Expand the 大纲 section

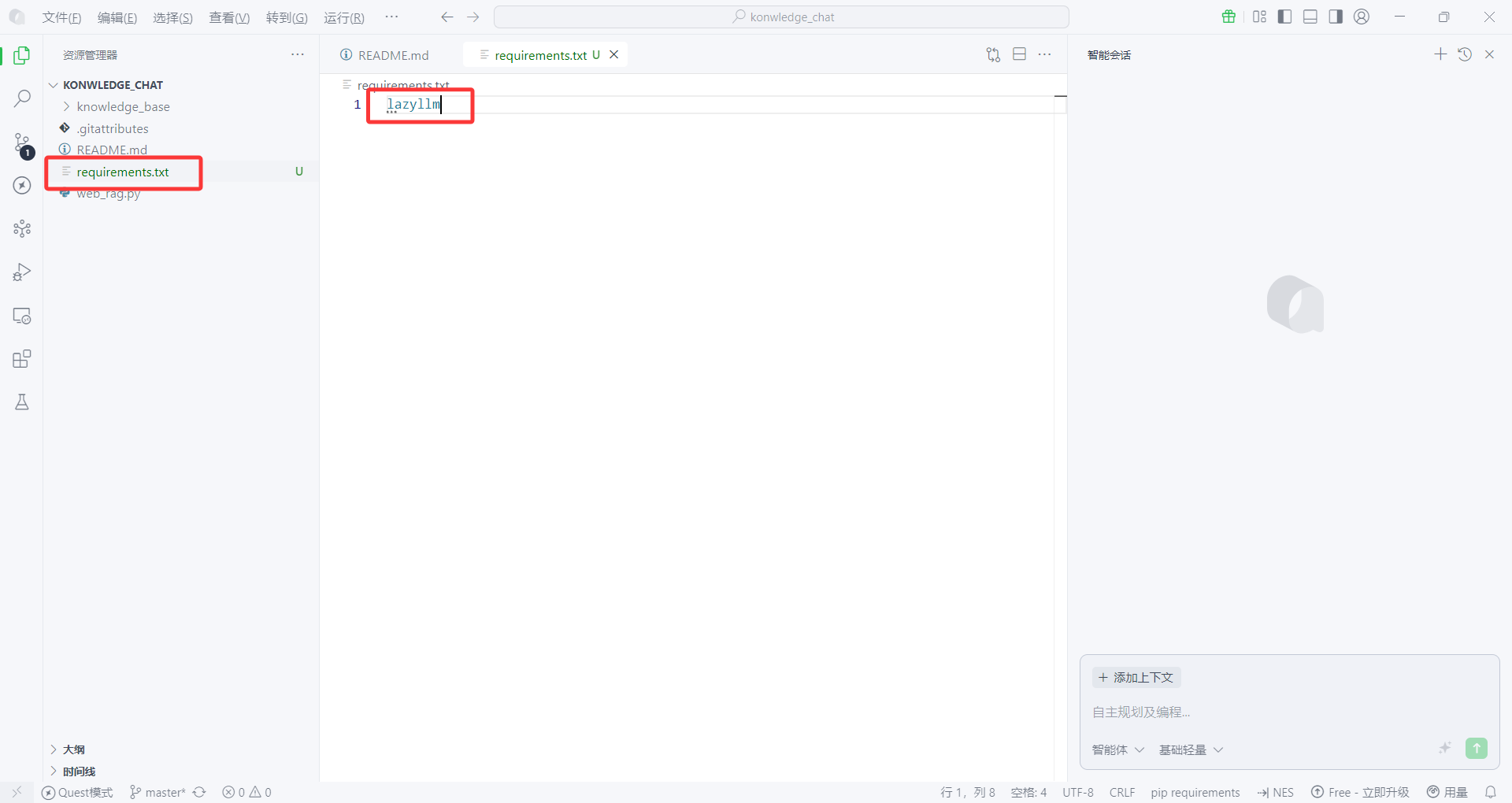pyautogui.click(x=73, y=749)
